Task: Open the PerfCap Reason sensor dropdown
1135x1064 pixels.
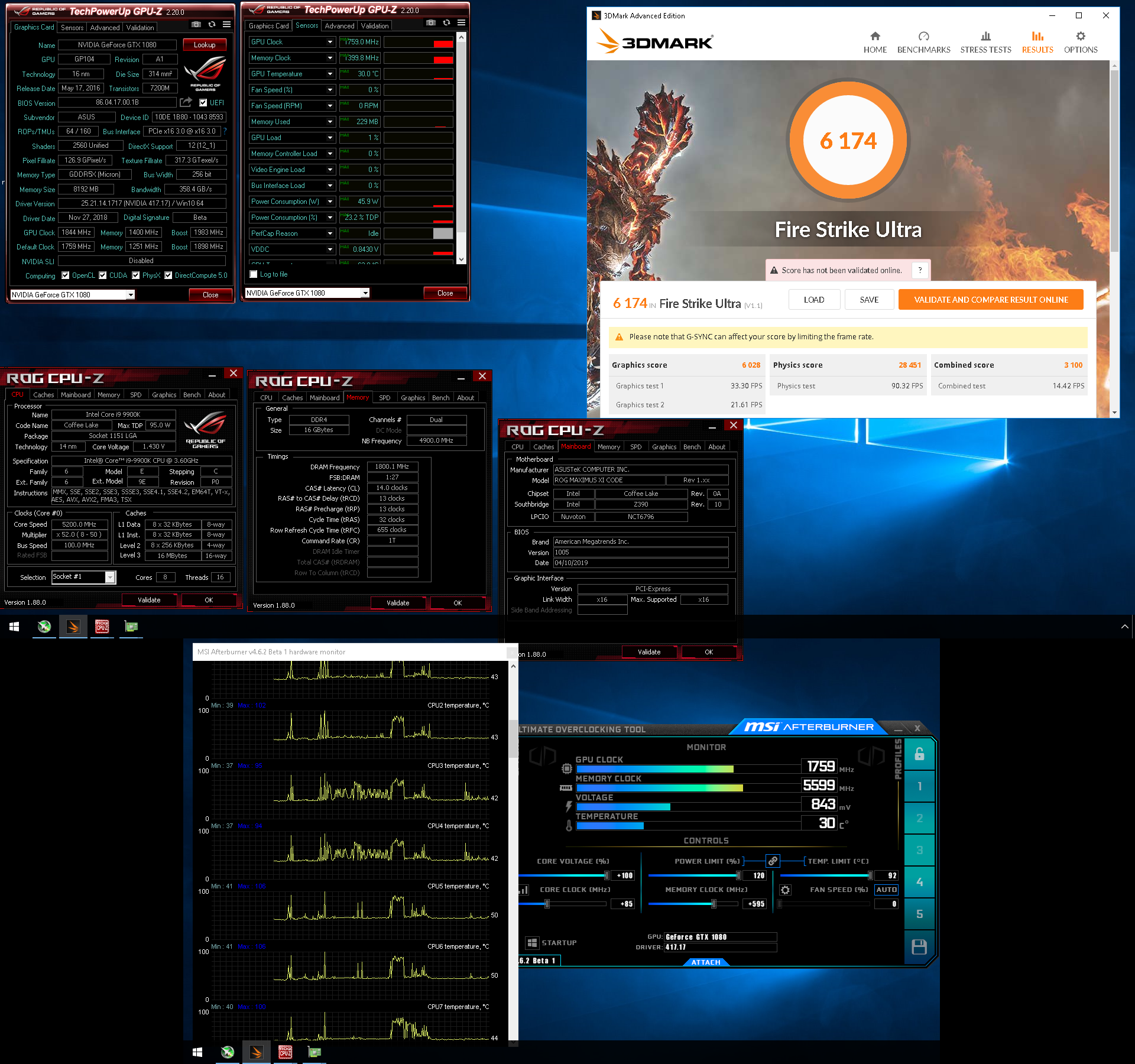Action: point(330,233)
